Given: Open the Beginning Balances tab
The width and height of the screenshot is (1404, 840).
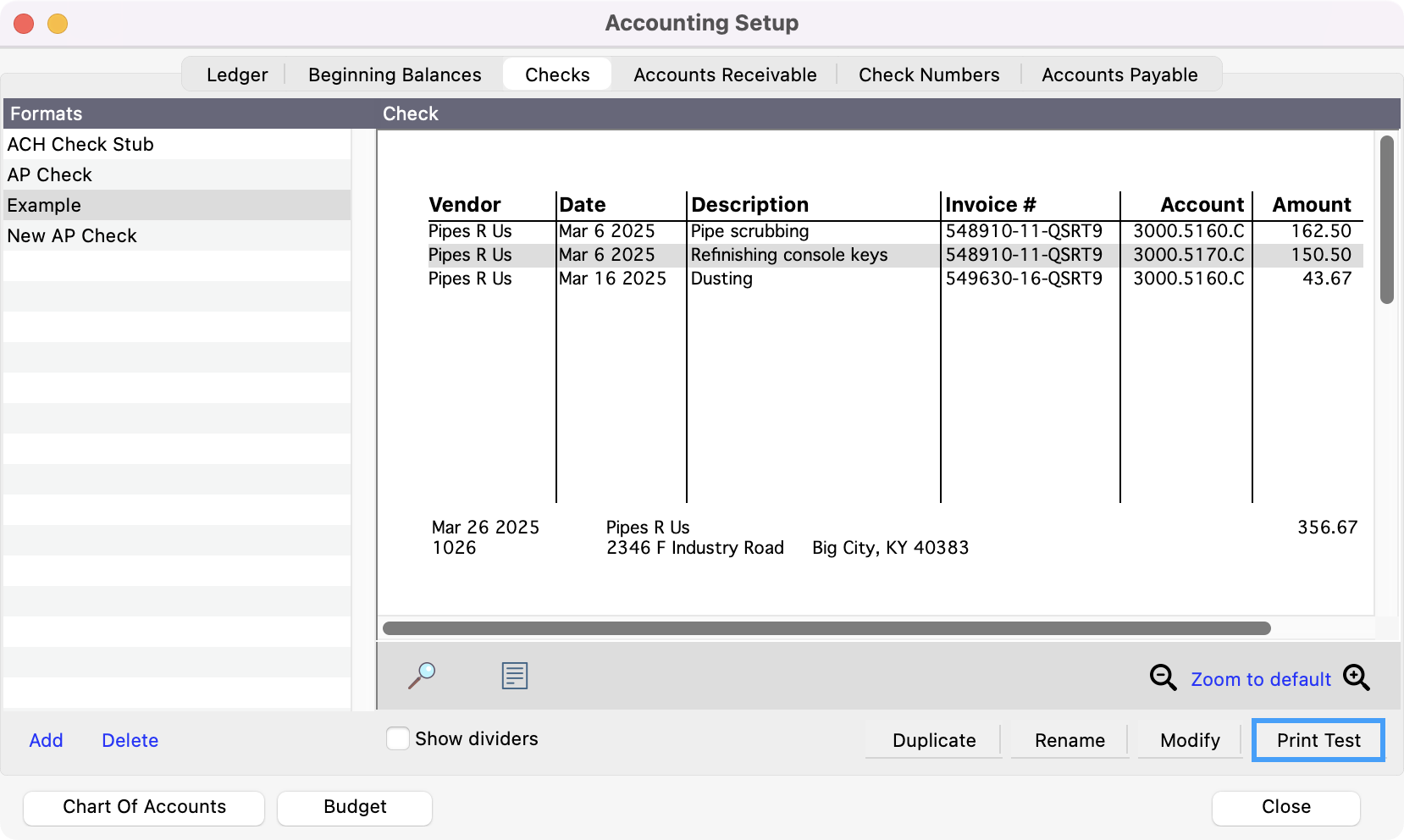Looking at the screenshot, I should 395,75.
